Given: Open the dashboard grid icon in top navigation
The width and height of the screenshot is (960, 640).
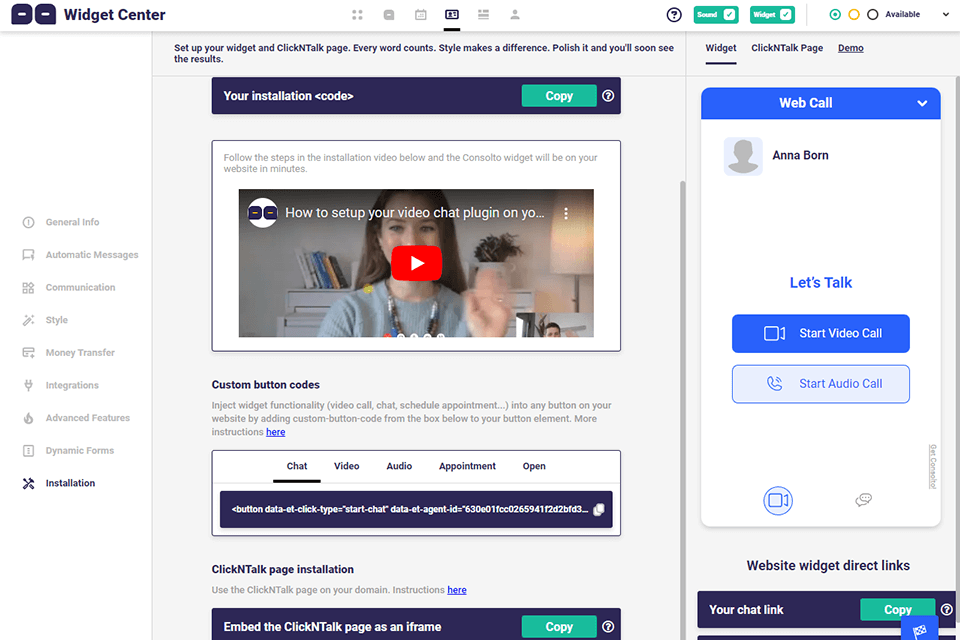Looking at the screenshot, I should pyautogui.click(x=358, y=15).
